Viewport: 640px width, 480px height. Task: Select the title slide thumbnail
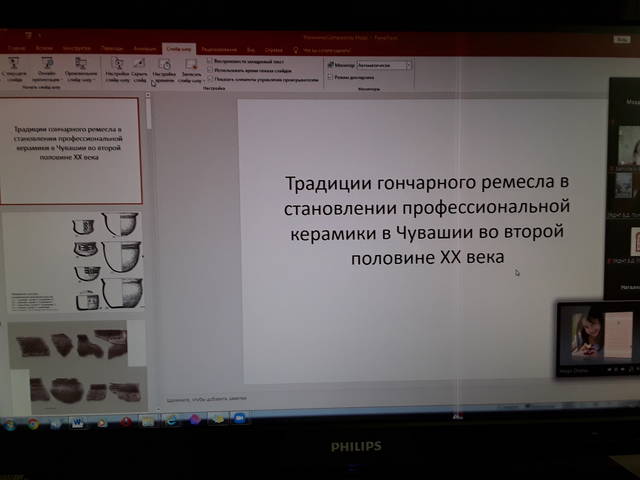[x=70, y=151]
